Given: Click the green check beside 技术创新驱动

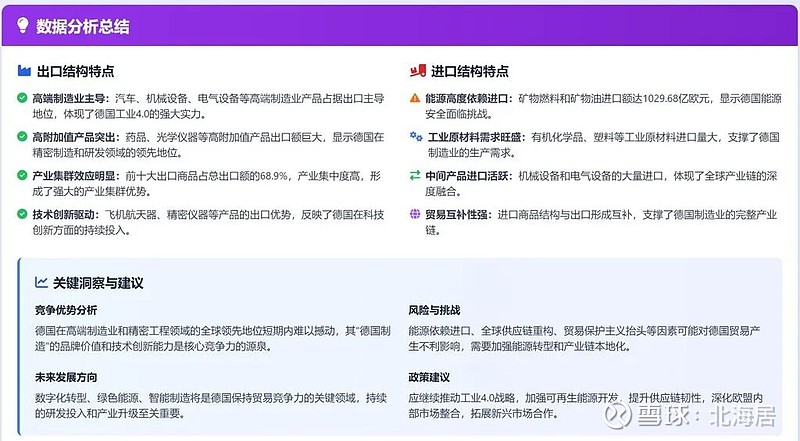Looking at the screenshot, I should click(x=22, y=214).
